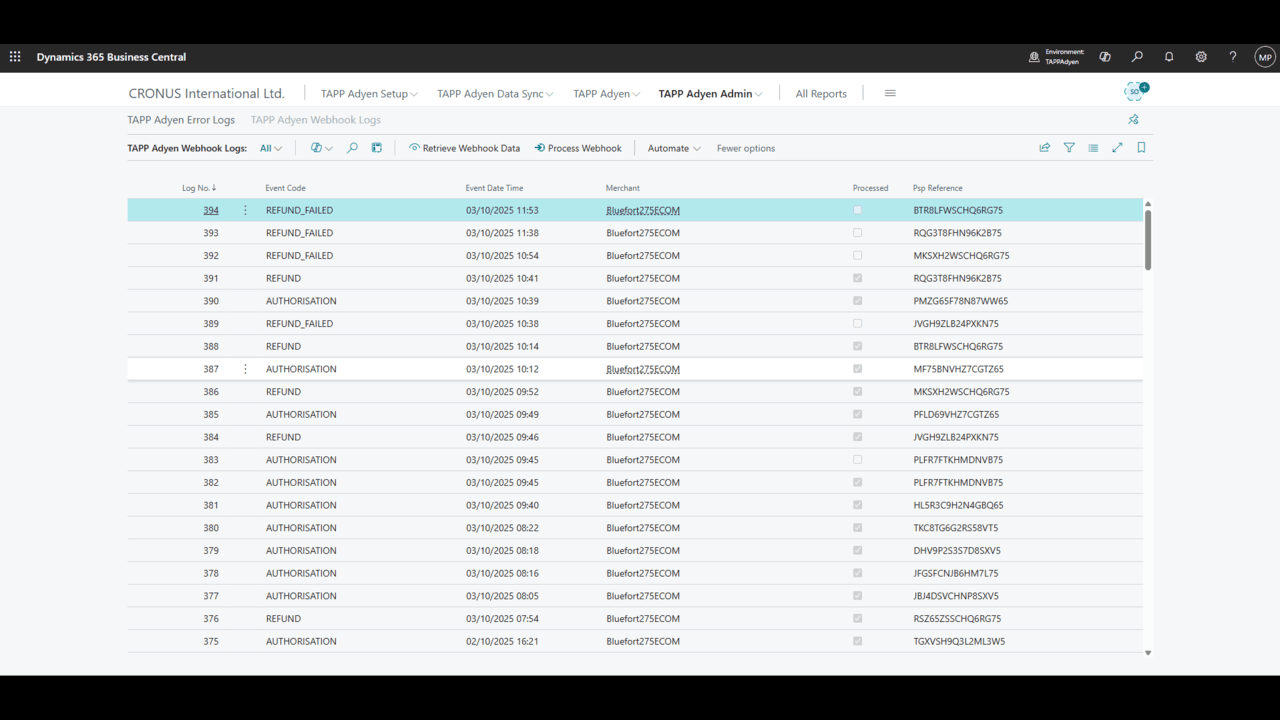This screenshot has height=720, width=1280.
Task: Open the All Reports menu item
Action: 821,94
